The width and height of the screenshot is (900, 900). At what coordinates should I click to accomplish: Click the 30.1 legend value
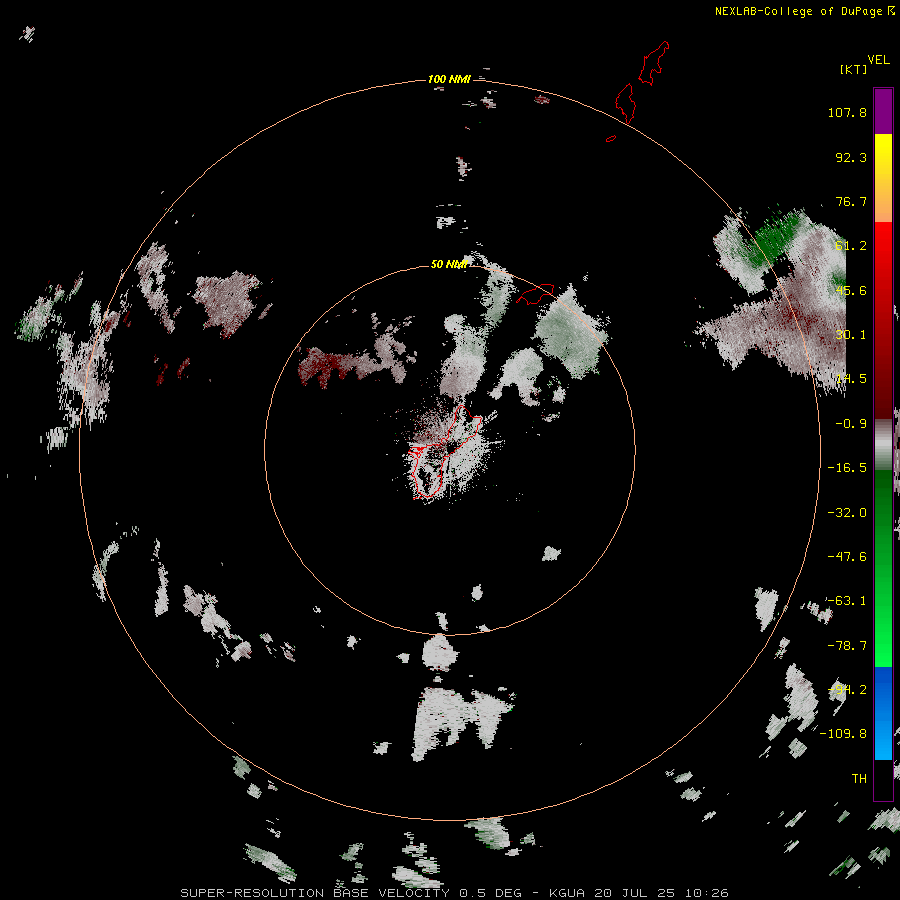pos(851,335)
